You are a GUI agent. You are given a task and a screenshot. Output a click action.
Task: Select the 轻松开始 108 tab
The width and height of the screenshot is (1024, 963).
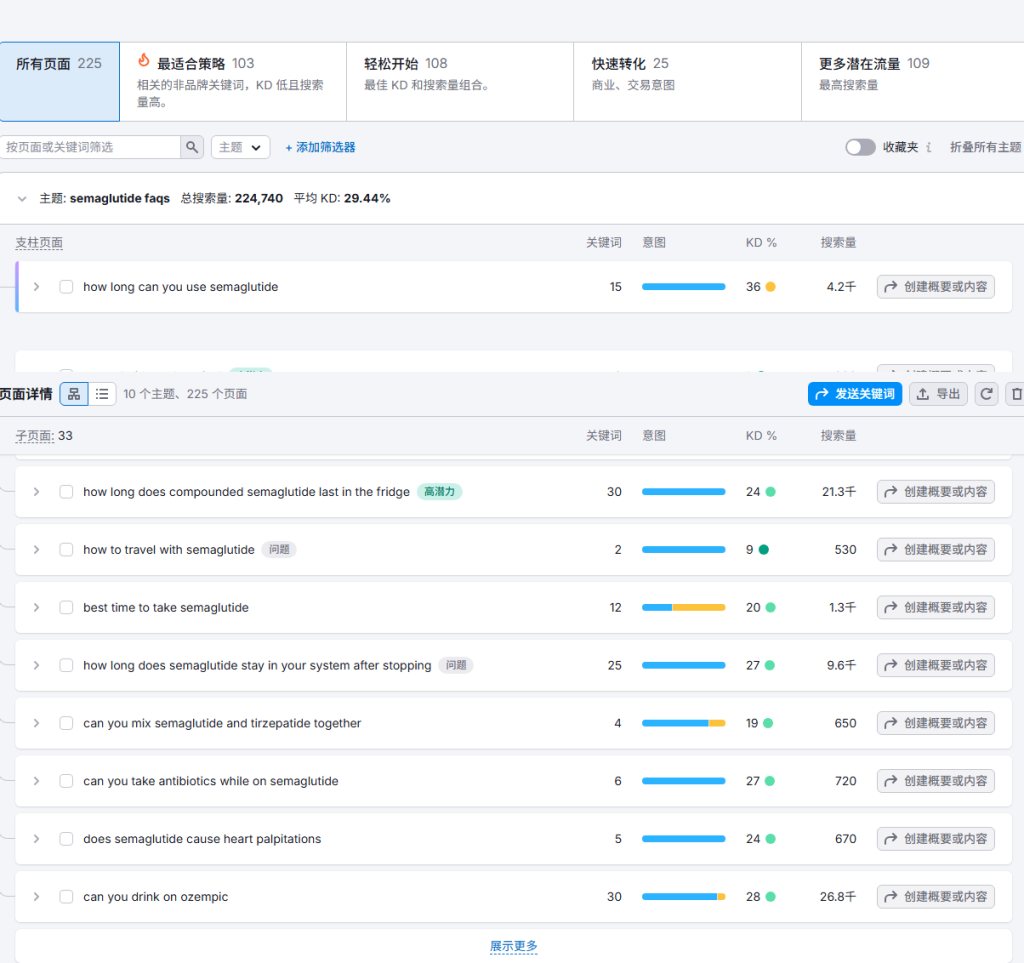click(460, 82)
